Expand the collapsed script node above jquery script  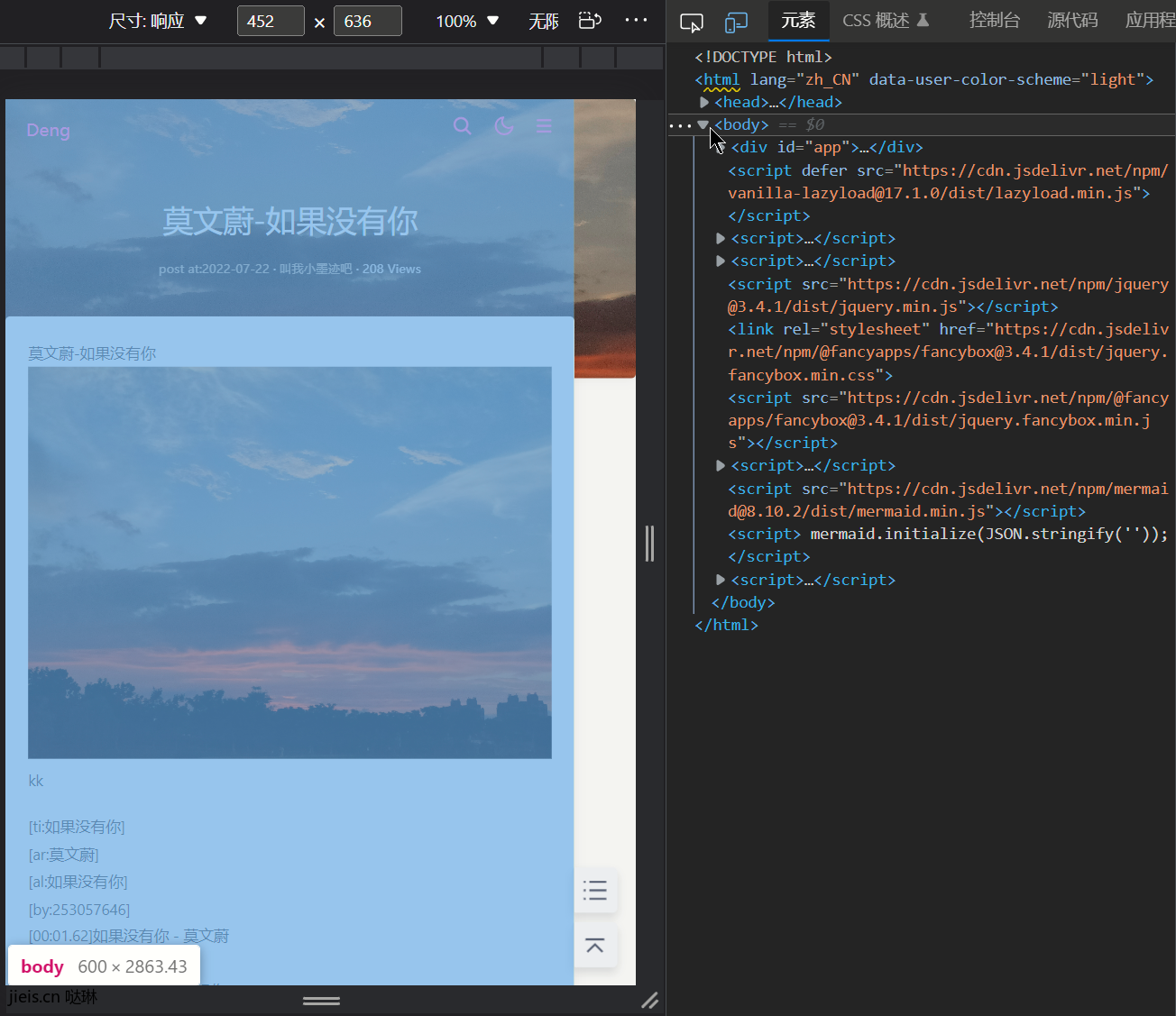click(721, 261)
